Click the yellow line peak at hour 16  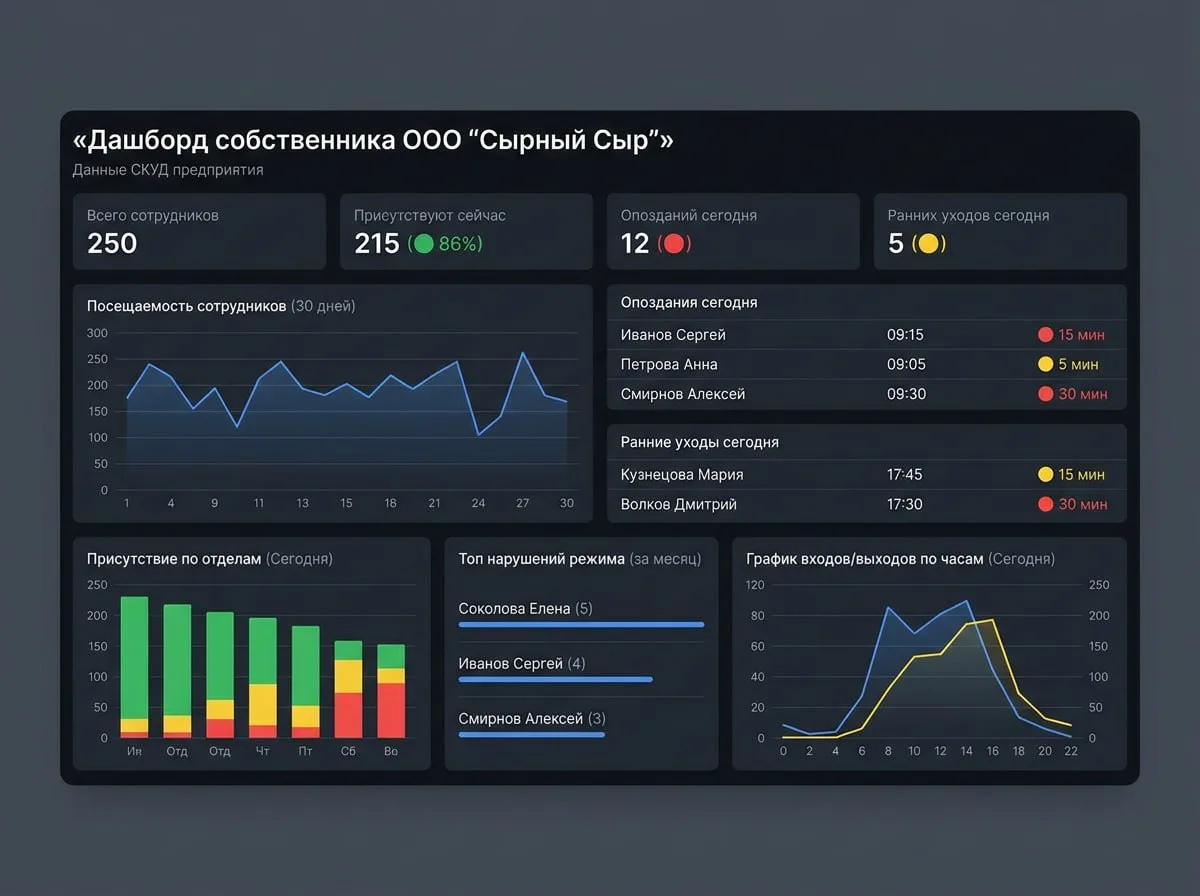(x=991, y=620)
